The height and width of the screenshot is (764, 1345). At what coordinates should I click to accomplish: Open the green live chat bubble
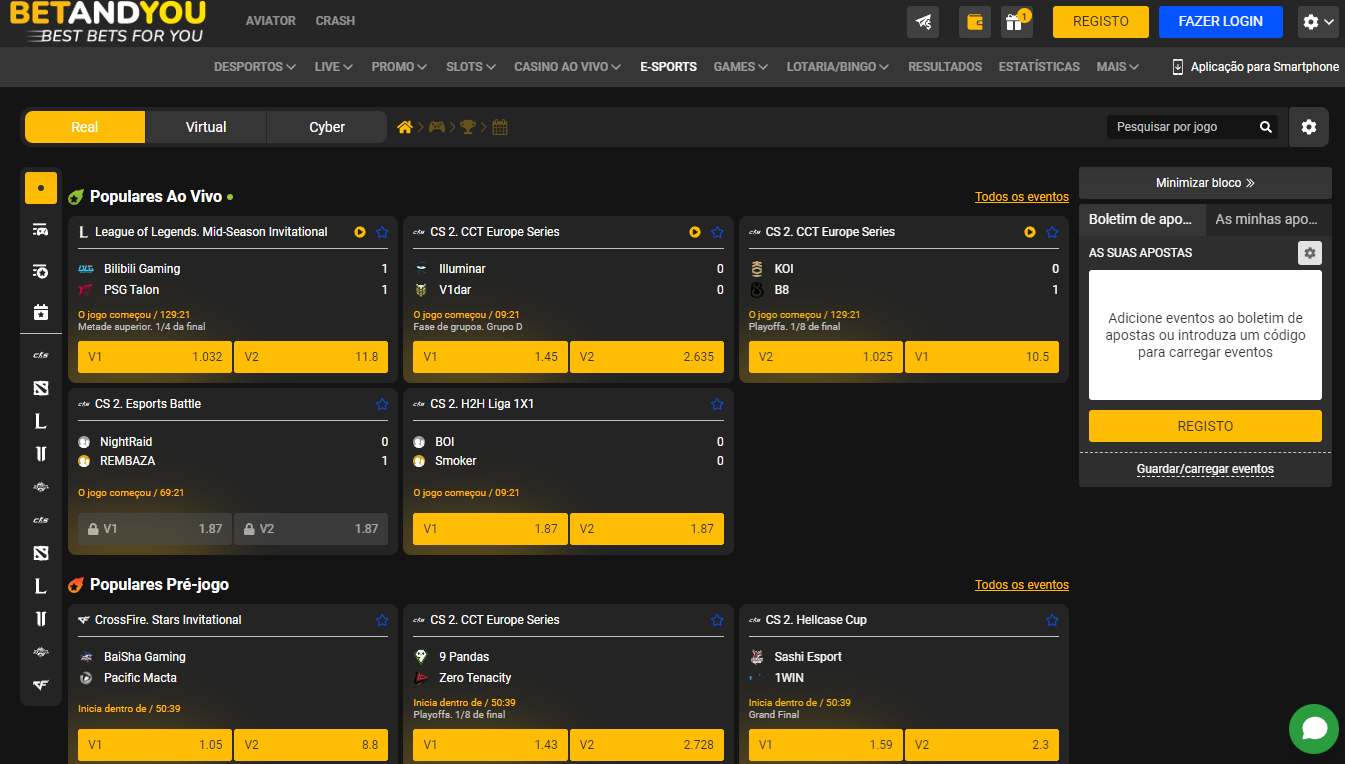pyautogui.click(x=1313, y=729)
